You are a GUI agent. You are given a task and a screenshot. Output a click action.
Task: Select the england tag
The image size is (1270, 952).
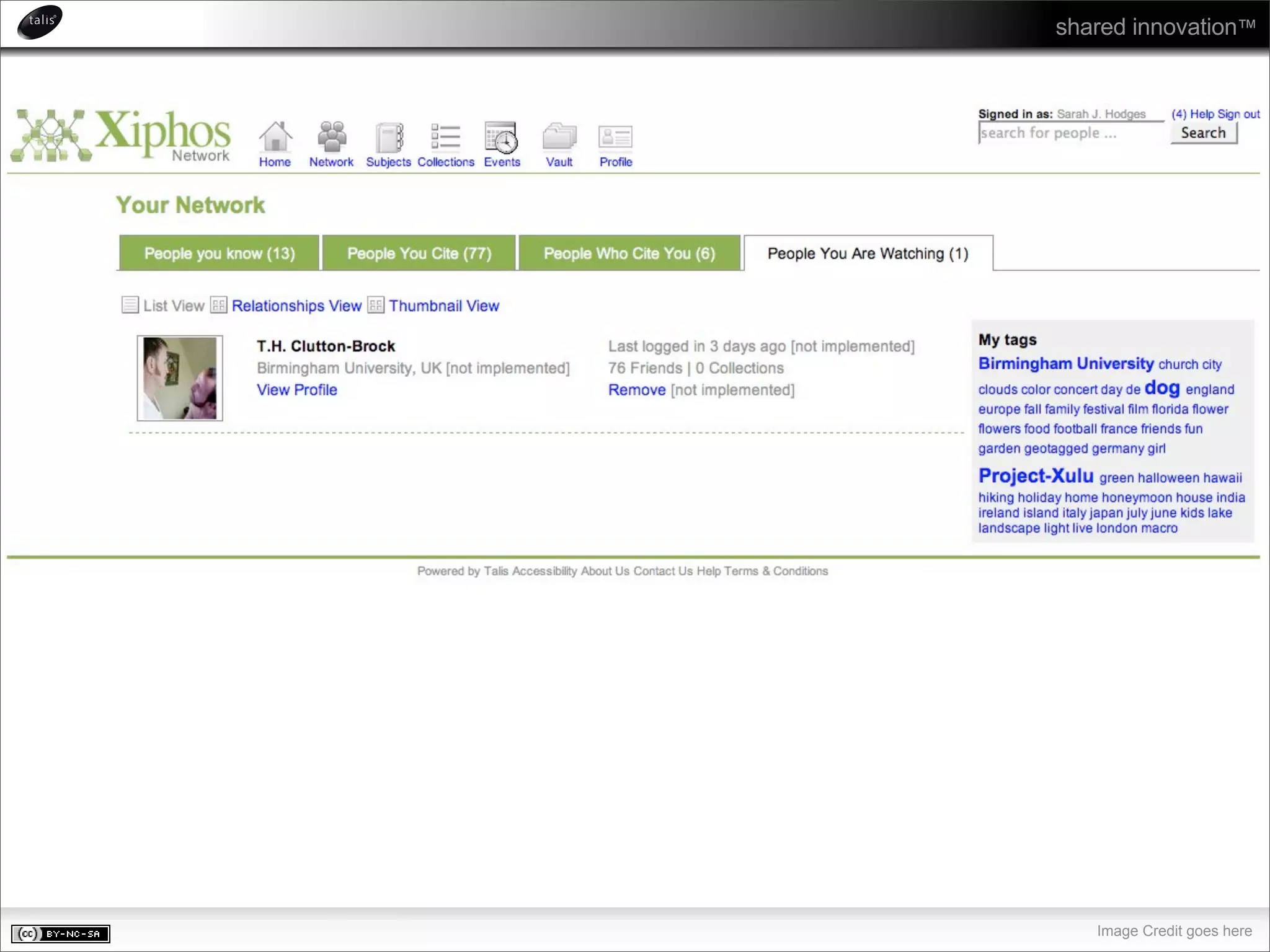pos(1210,389)
